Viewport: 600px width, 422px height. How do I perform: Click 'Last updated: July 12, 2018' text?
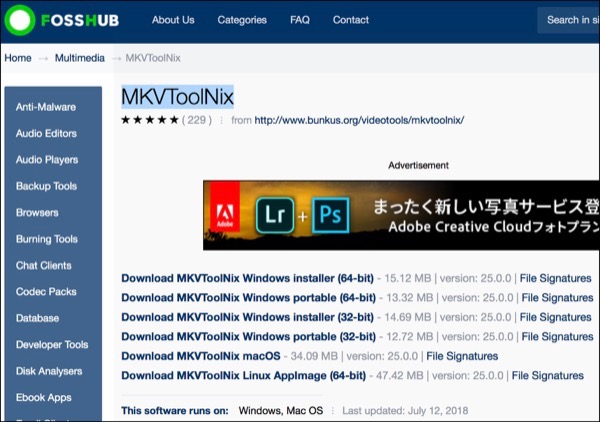point(405,411)
